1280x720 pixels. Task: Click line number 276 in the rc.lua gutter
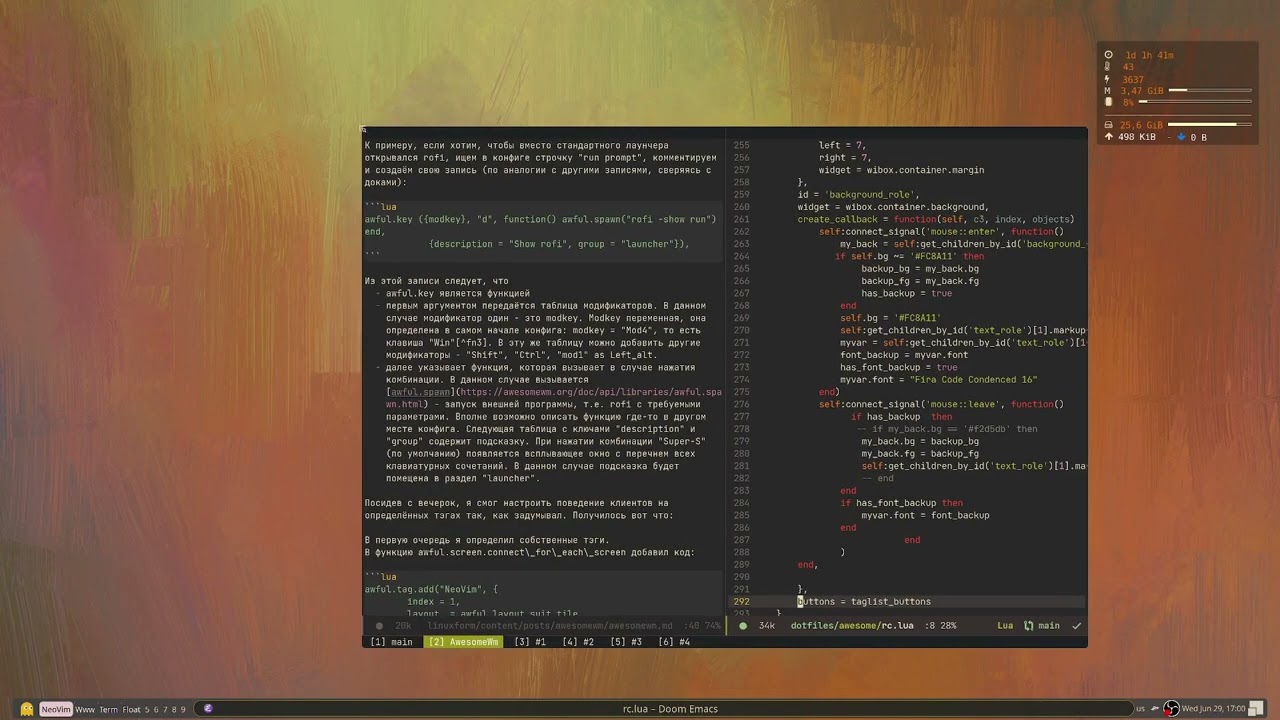click(741, 404)
